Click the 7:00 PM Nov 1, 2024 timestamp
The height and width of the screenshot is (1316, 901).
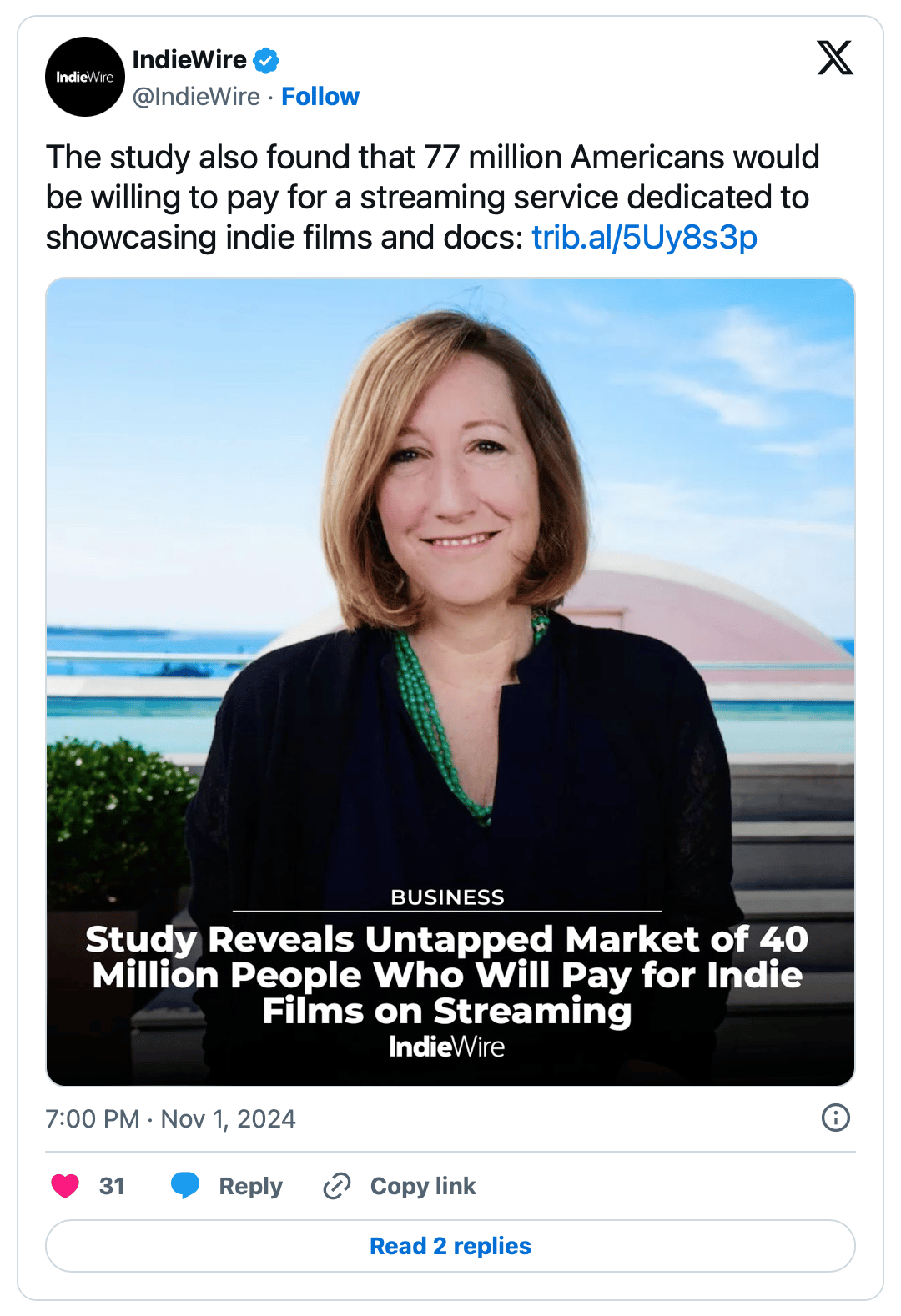(x=170, y=1118)
